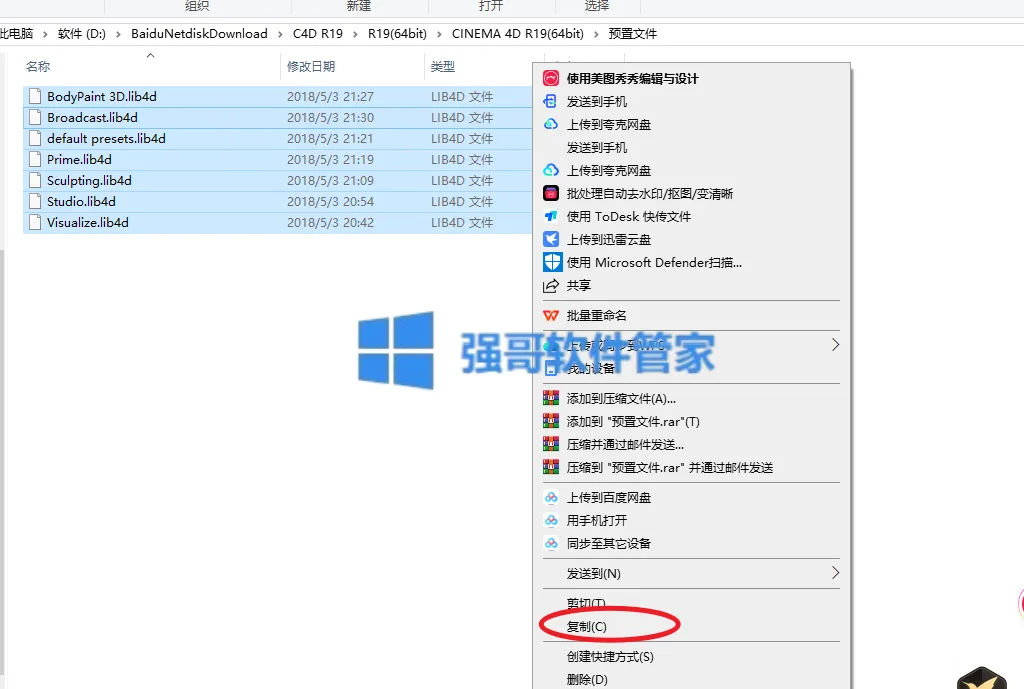Choose 删除(D) in the context menu

(587, 679)
